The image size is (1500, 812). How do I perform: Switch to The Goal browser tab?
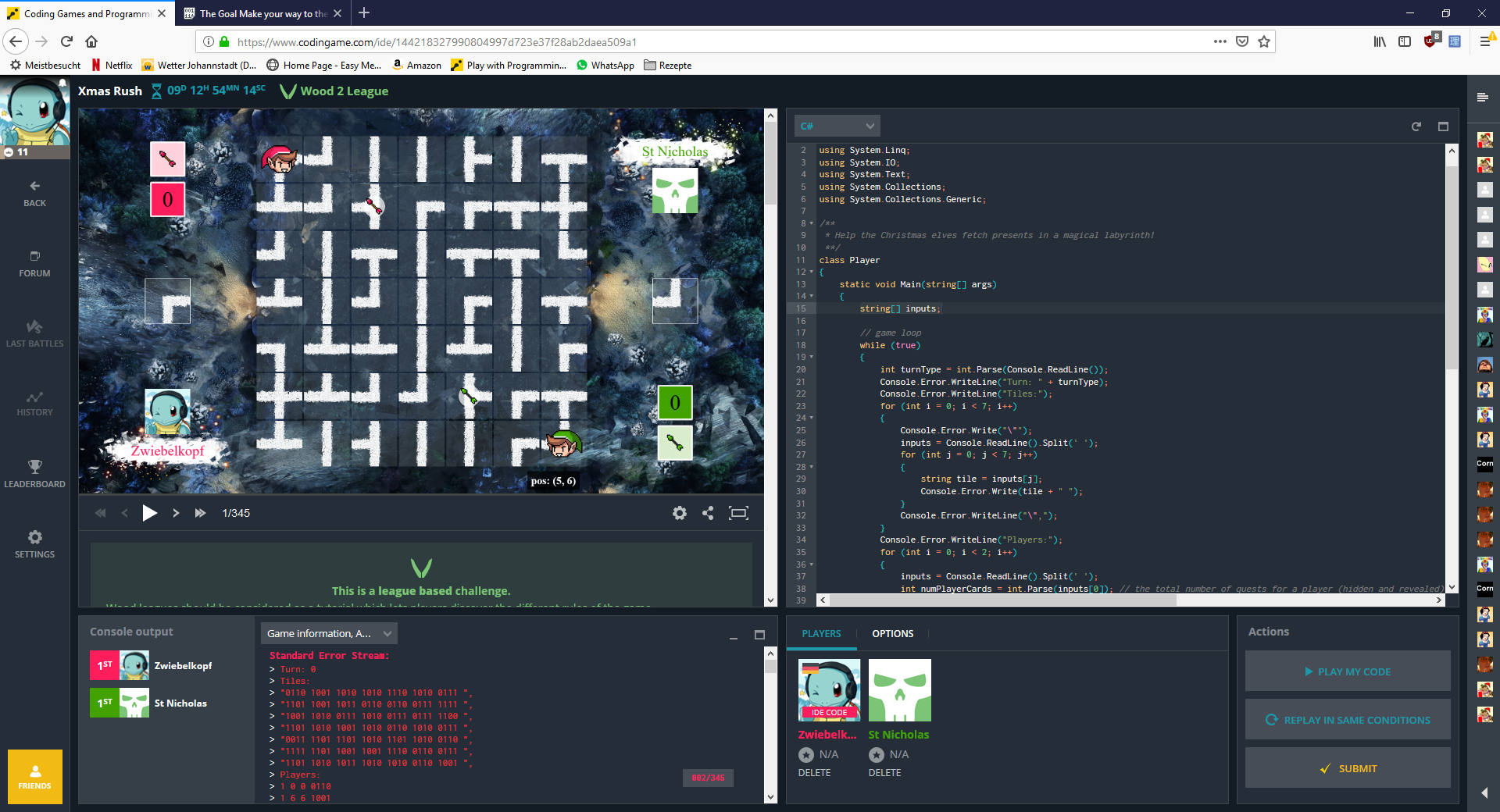[263, 13]
